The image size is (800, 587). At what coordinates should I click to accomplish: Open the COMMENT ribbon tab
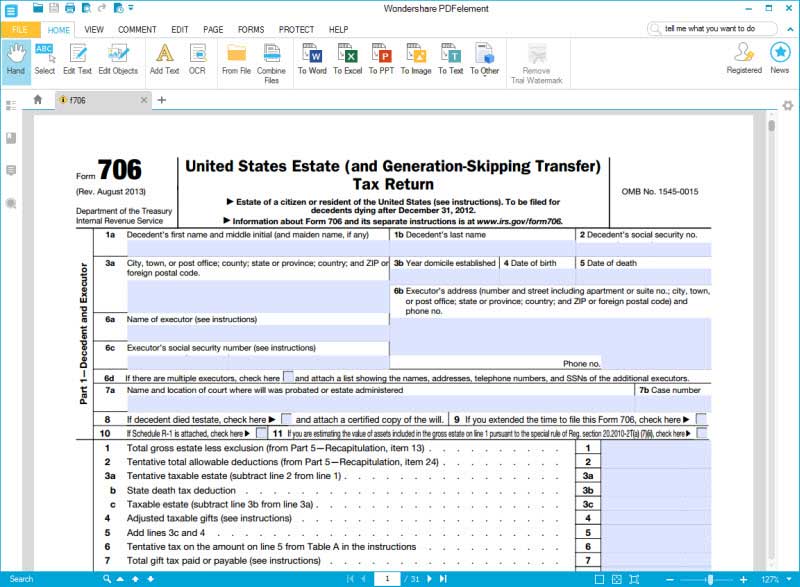137,30
